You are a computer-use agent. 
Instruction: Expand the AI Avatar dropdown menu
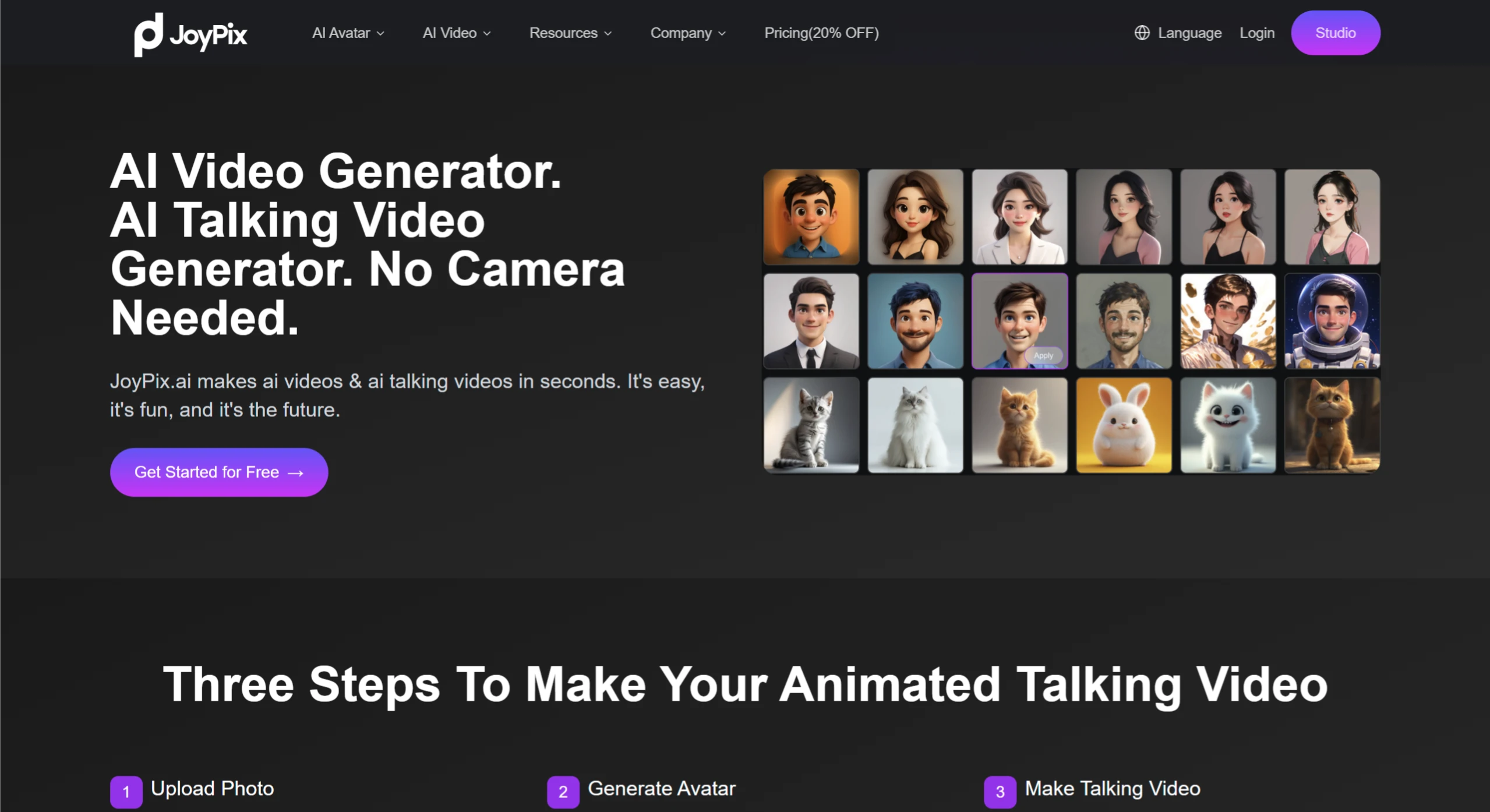coord(348,33)
